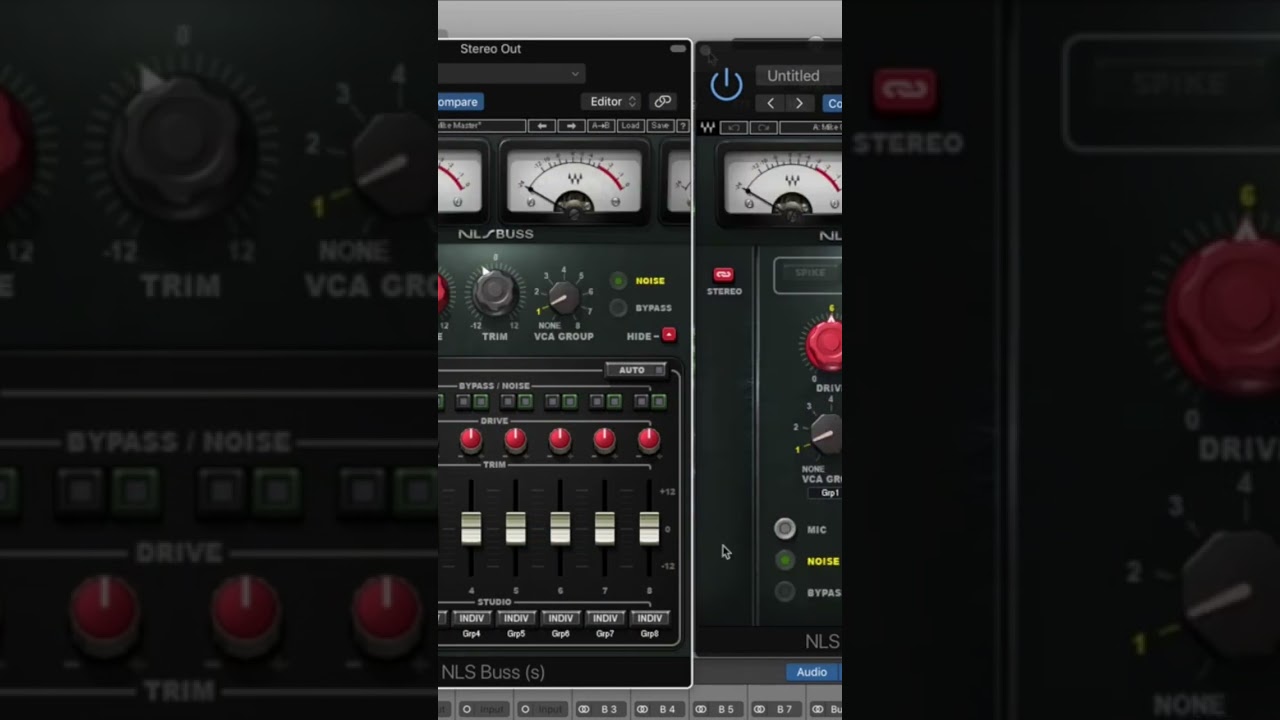This screenshot has width=1280, height=720.
Task: Toggle the green noise switch for group 5
Action: coord(525,402)
